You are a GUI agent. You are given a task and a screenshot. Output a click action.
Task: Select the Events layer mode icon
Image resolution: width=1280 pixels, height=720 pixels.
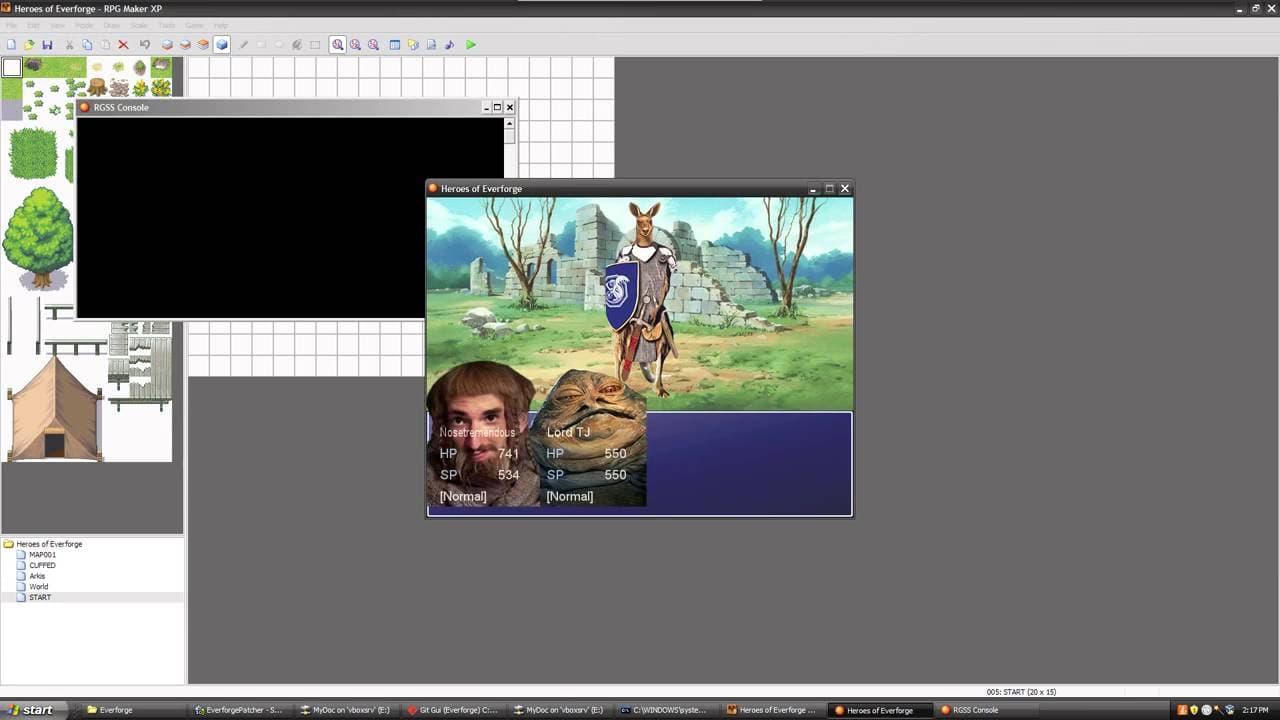click(221, 45)
